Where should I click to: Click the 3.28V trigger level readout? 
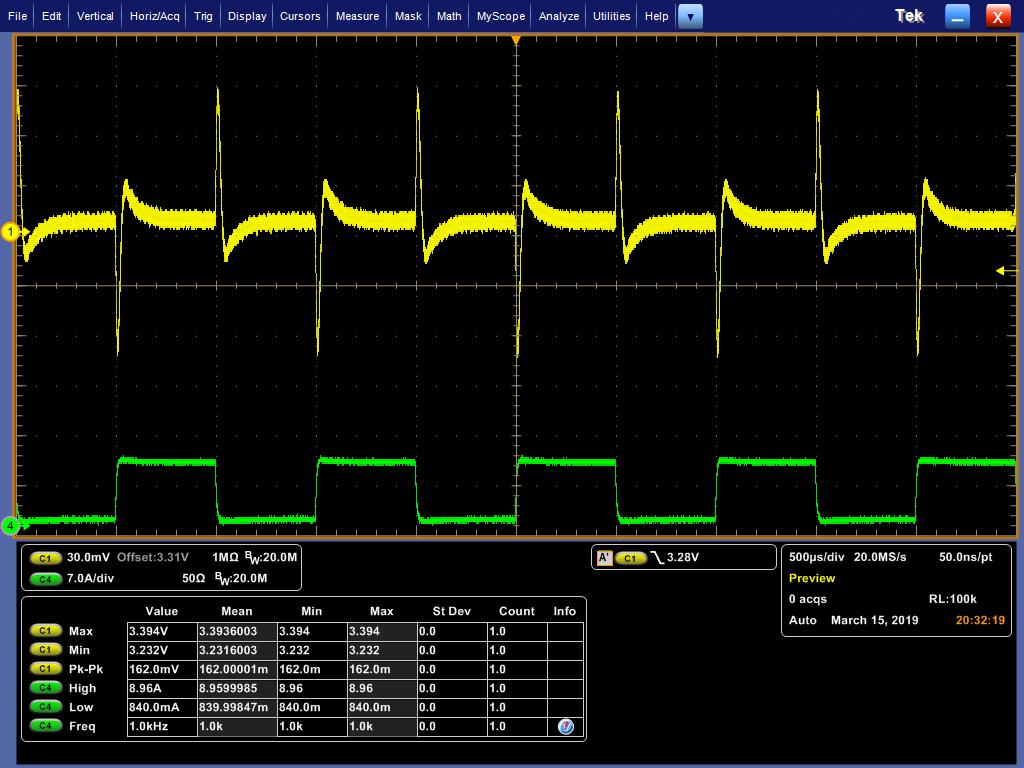tap(685, 558)
